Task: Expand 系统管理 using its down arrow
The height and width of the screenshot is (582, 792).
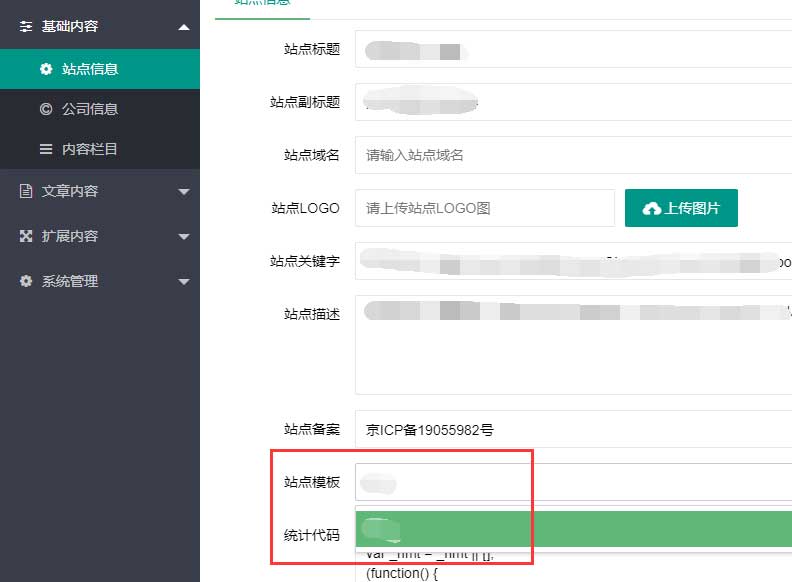Action: pyautogui.click(x=183, y=282)
